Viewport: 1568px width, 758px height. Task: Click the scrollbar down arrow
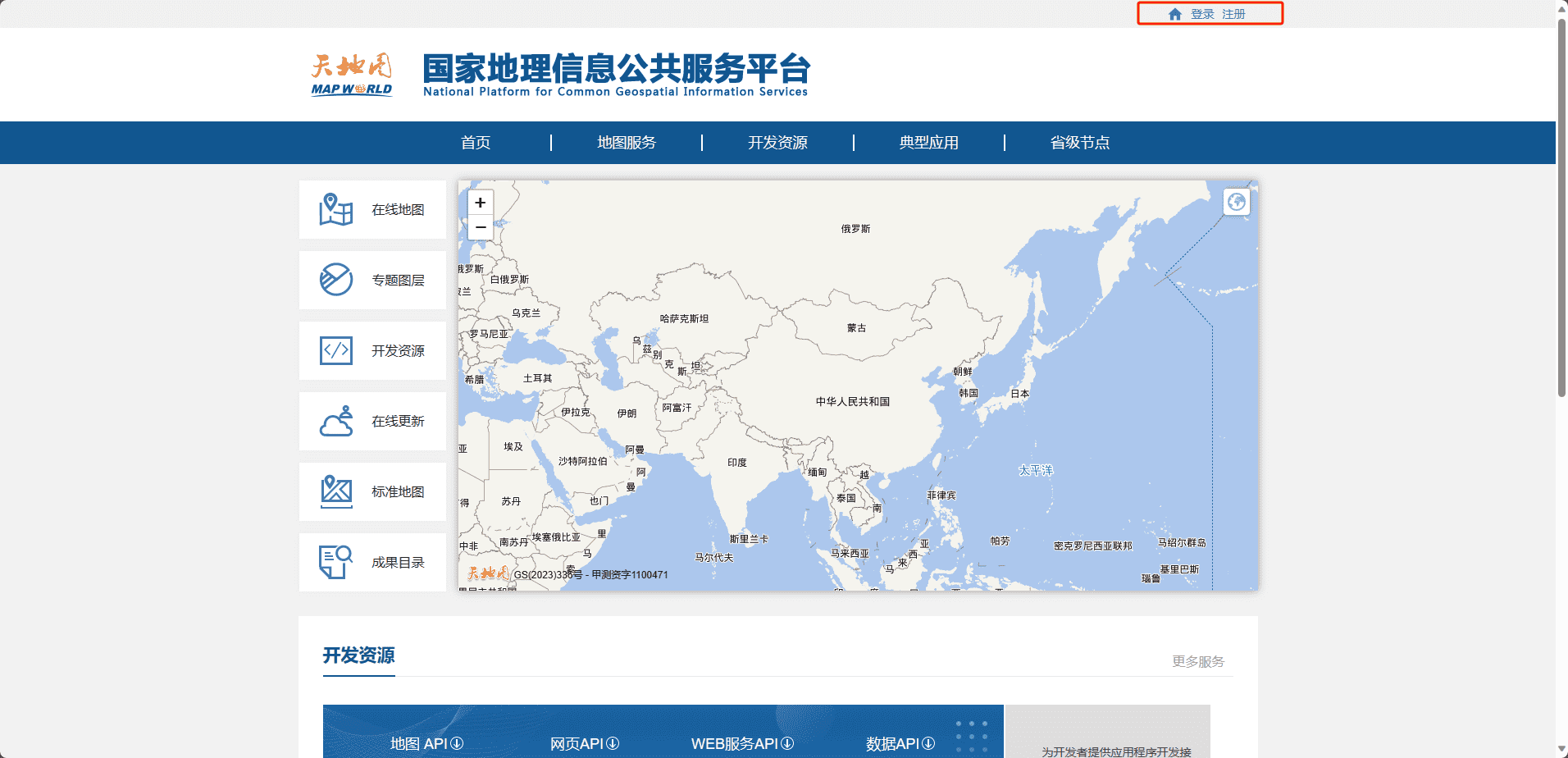1561,750
